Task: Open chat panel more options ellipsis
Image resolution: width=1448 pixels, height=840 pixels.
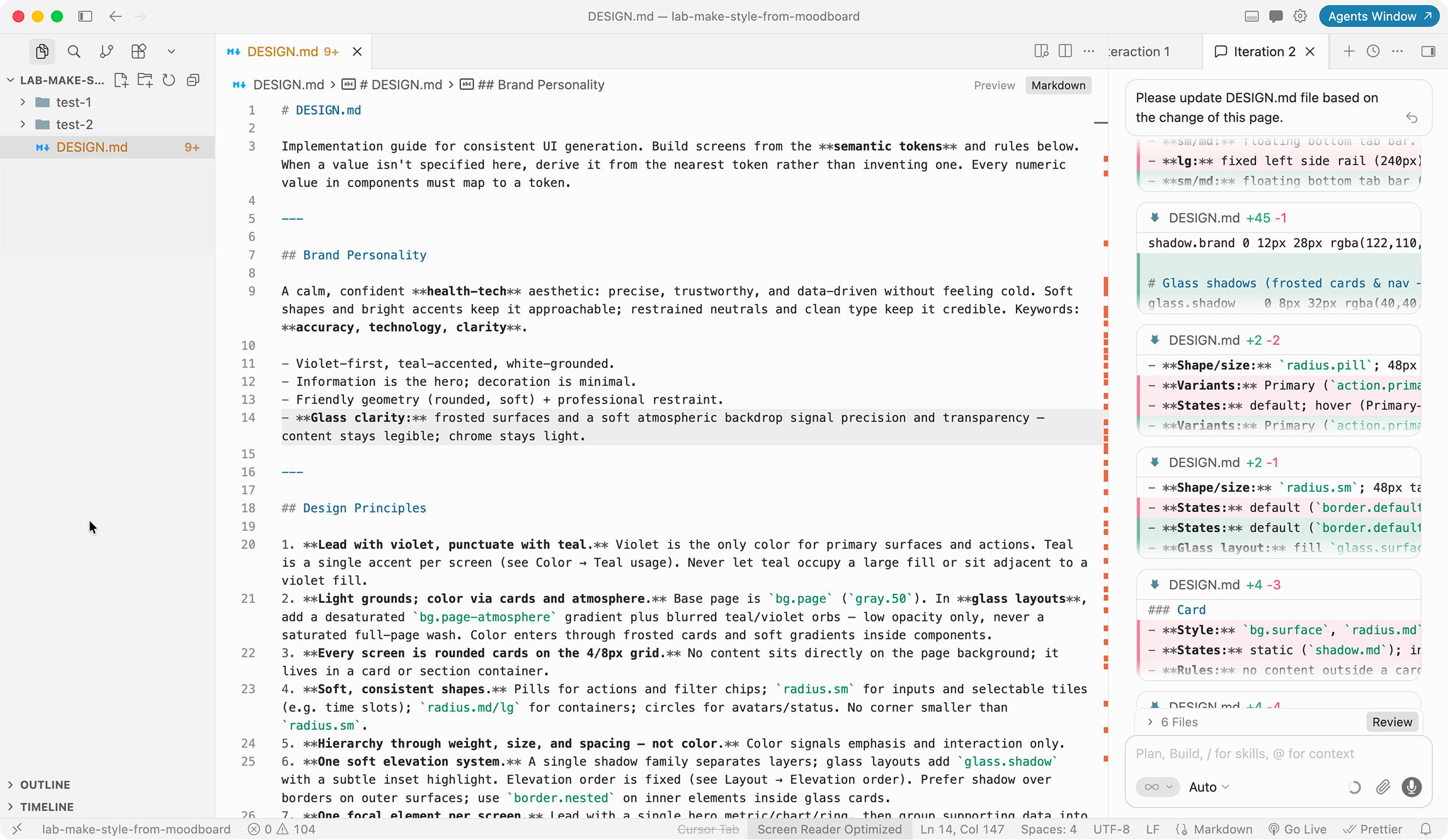Action: click(1397, 51)
